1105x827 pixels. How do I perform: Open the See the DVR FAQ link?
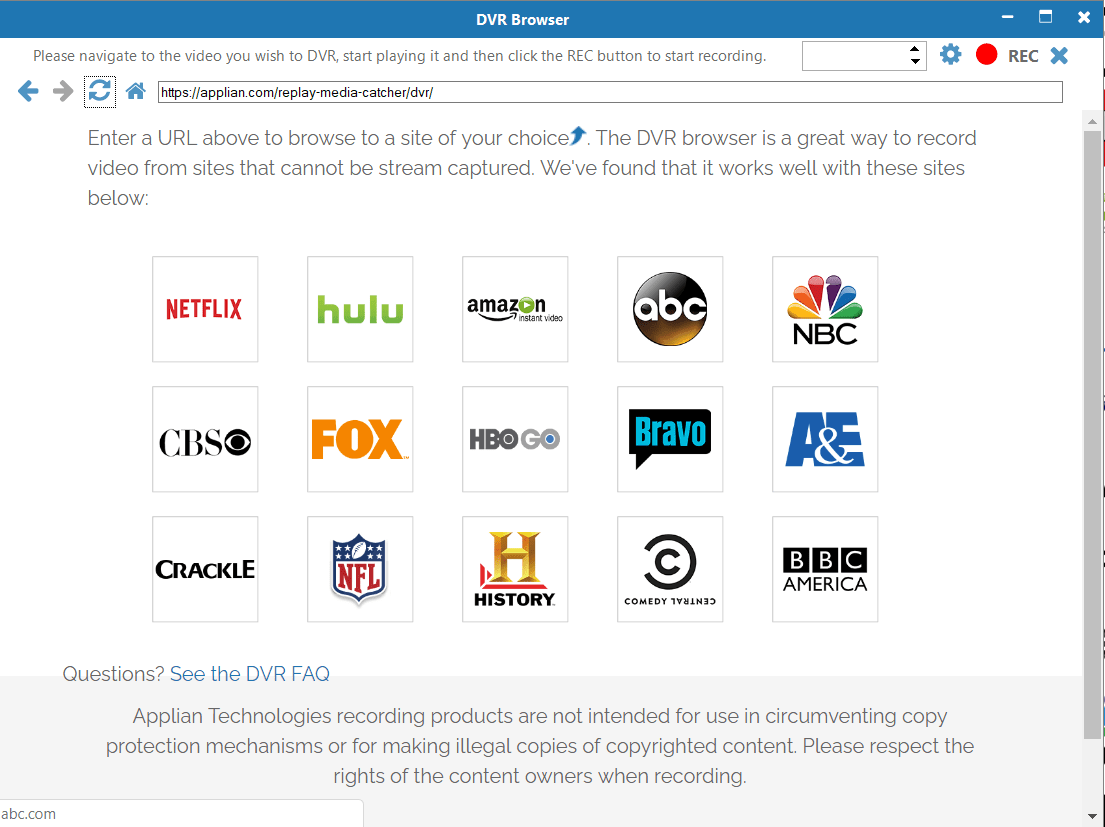pyautogui.click(x=249, y=674)
